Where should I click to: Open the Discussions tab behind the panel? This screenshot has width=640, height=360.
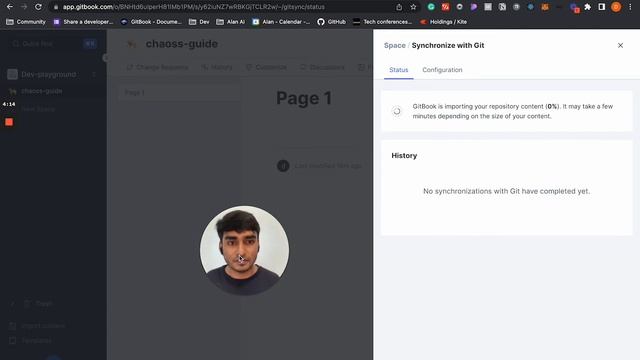pyautogui.click(x=322, y=67)
